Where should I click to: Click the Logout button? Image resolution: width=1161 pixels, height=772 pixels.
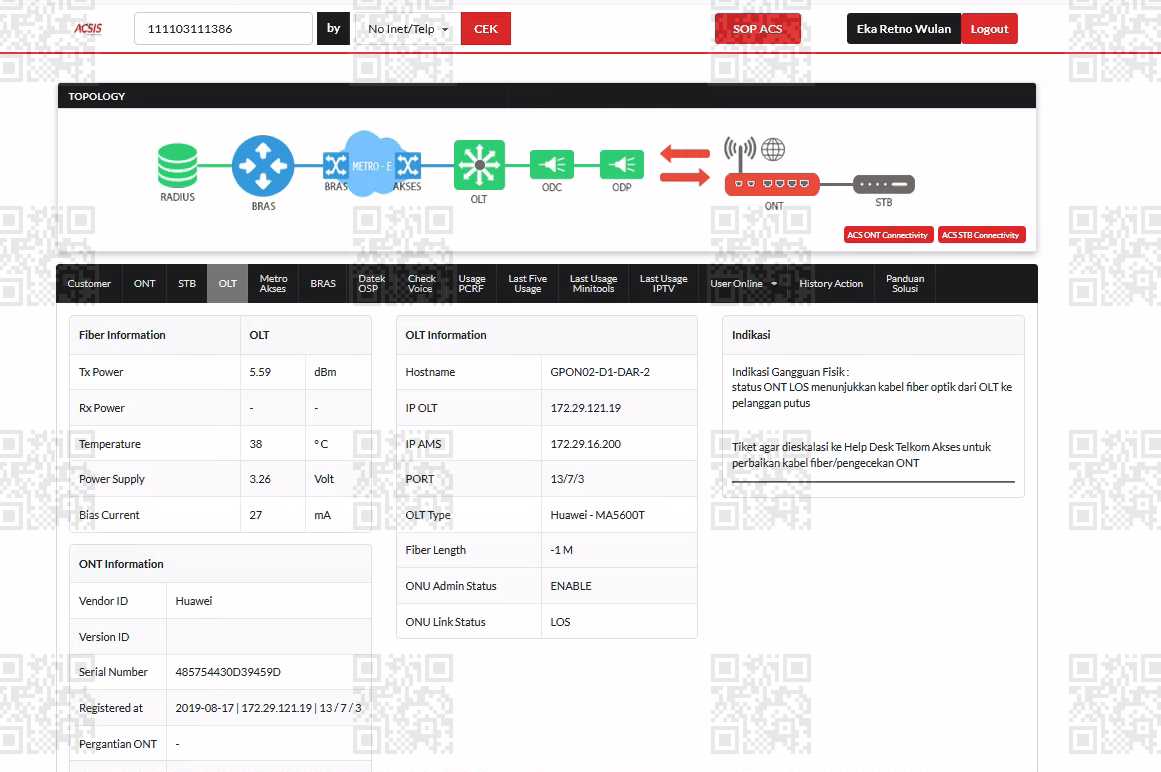[x=989, y=29]
